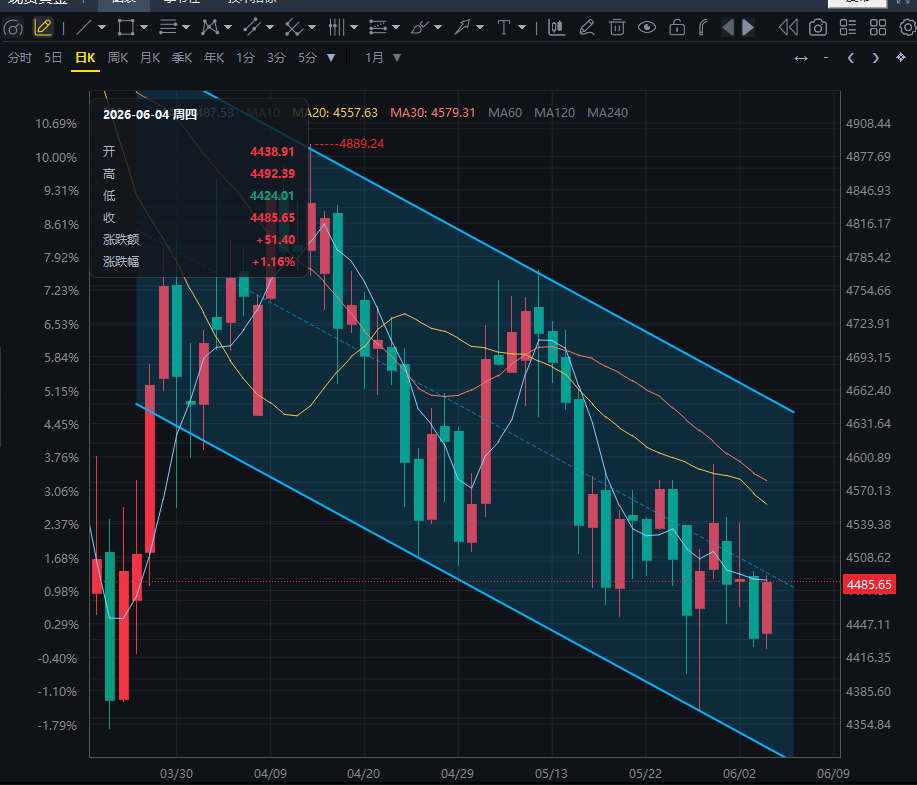Viewport: 917px width, 785px height.
Task: Open the list layout view icon
Action: tap(847, 27)
